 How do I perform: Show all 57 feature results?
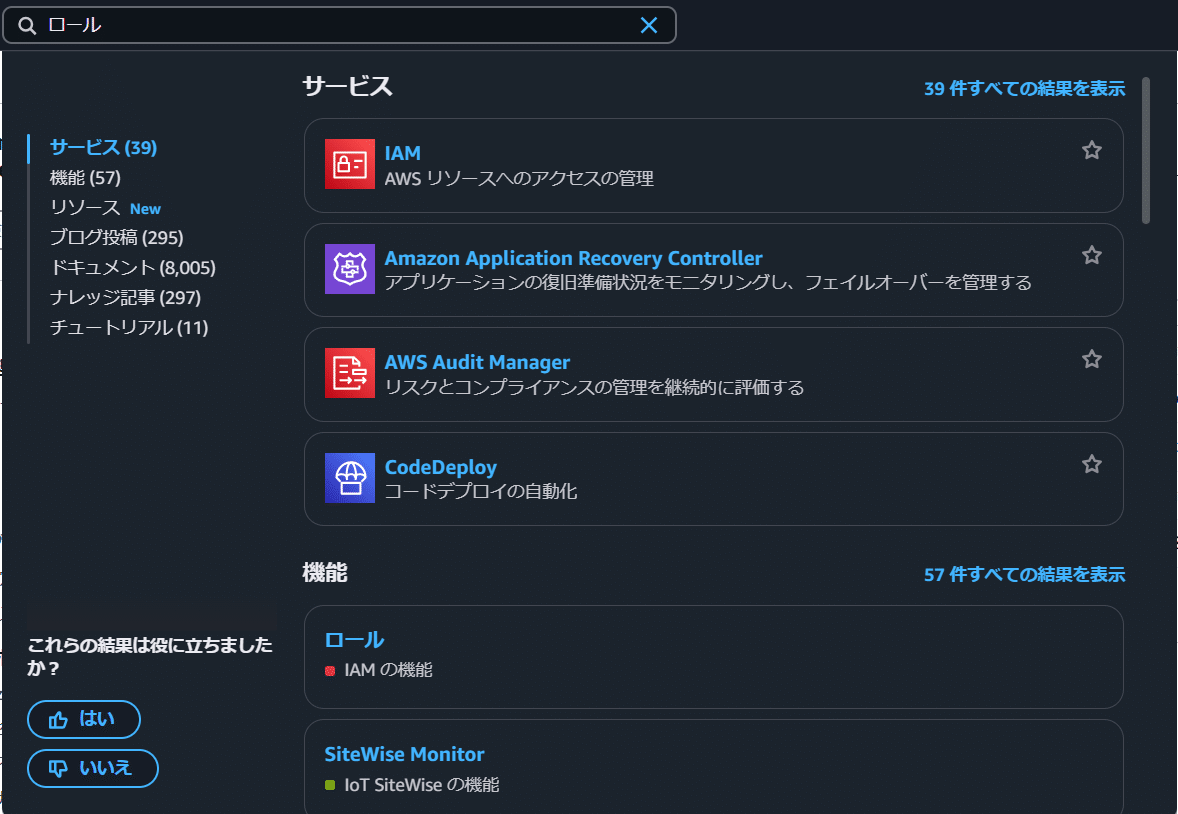1025,575
